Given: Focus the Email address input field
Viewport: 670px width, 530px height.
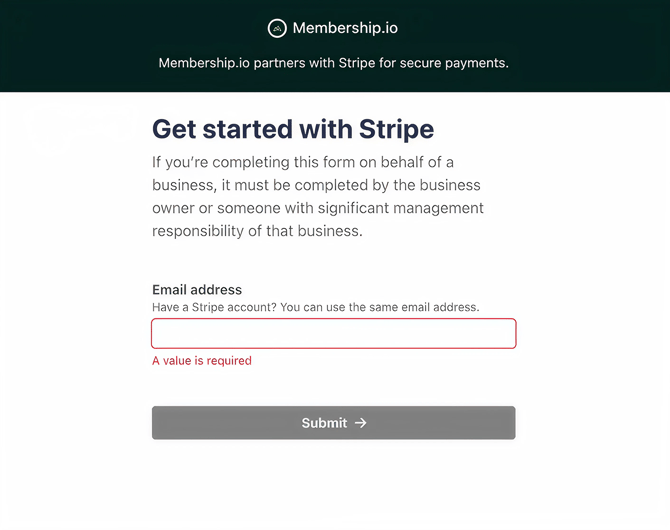Looking at the screenshot, I should (333, 334).
